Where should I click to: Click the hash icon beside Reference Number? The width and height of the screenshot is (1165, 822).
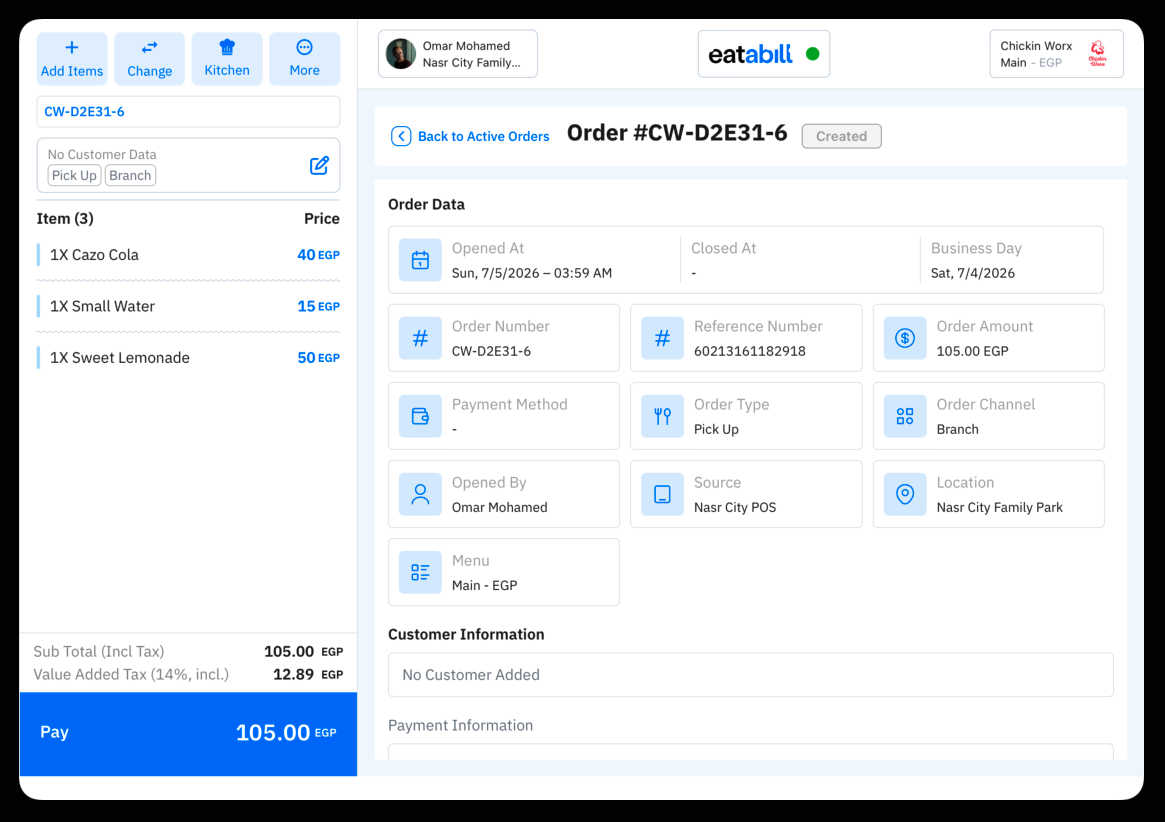coord(663,338)
